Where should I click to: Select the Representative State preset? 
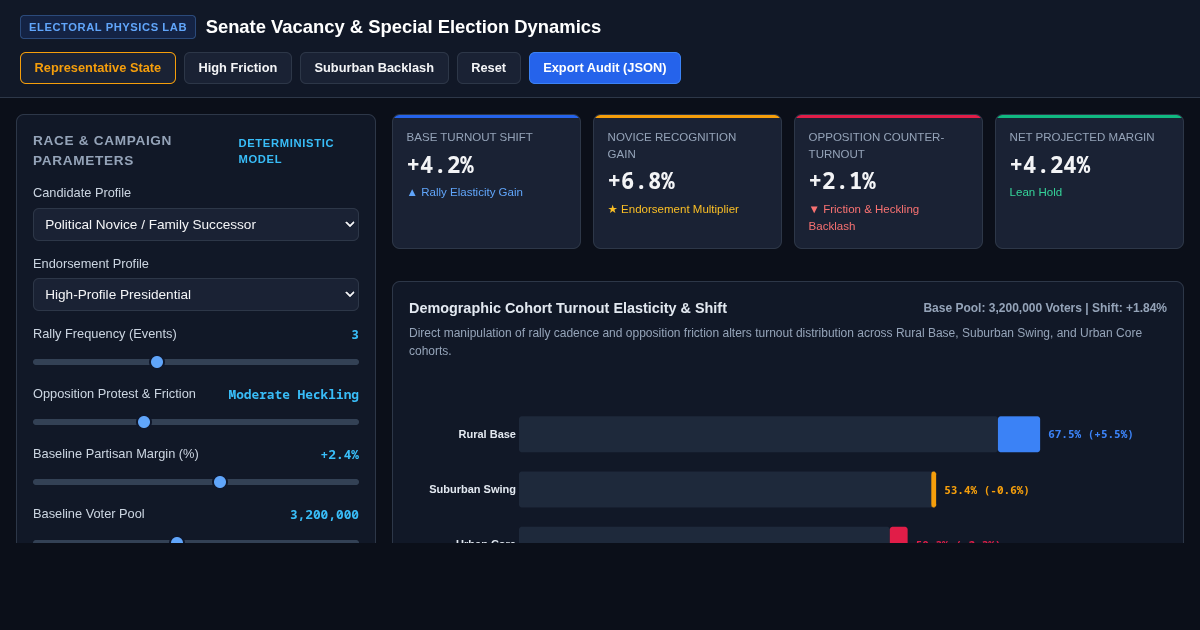pos(98,68)
